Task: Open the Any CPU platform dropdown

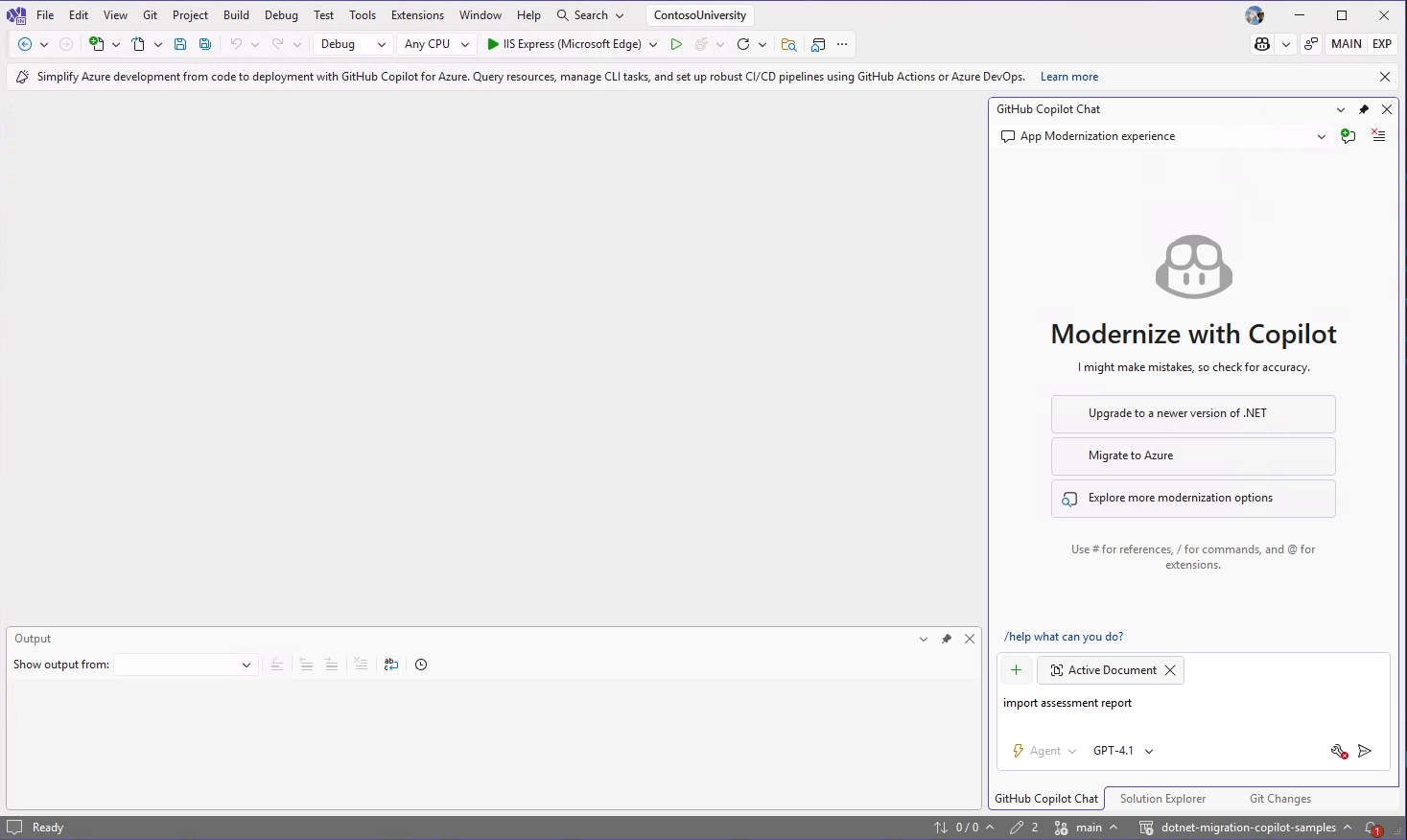Action: (x=437, y=44)
